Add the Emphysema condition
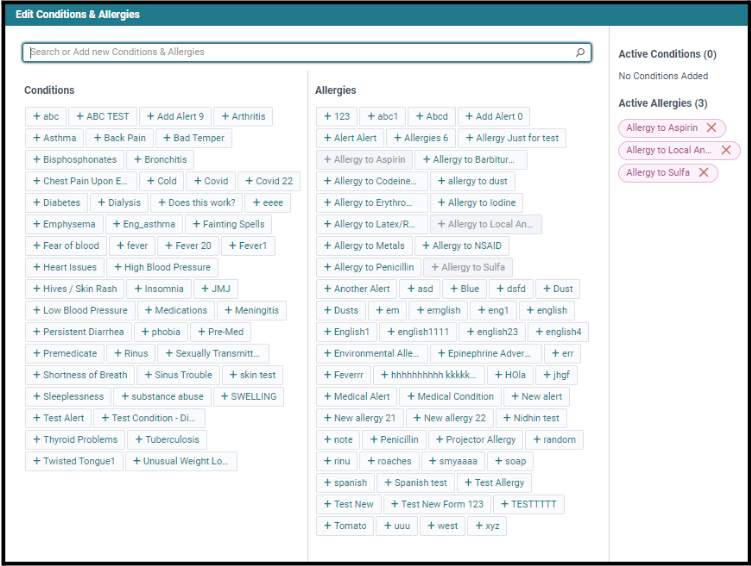This screenshot has height=566, width=751. click(64, 224)
